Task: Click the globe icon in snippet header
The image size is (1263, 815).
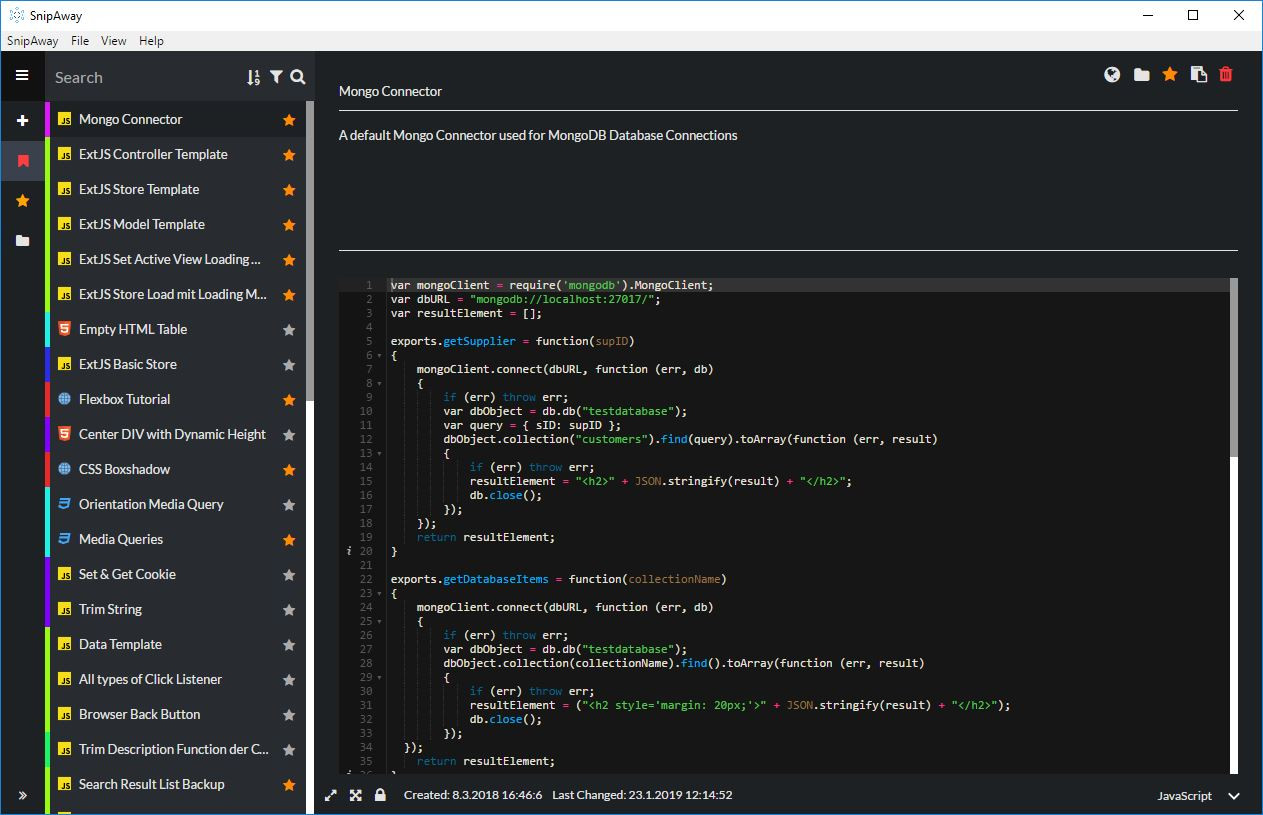Action: click(x=1112, y=74)
